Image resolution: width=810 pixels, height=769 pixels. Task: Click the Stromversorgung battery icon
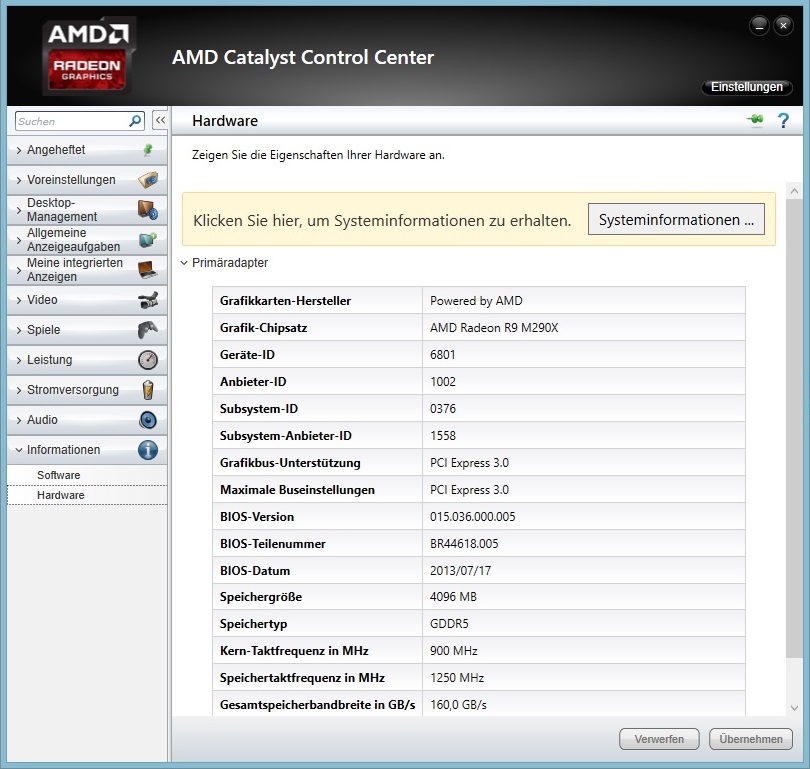point(148,390)
